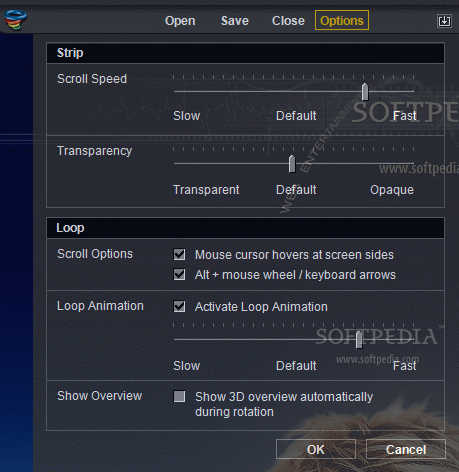Click the Loop section header
The image size is (459, 472).
(x=245, y=228)
